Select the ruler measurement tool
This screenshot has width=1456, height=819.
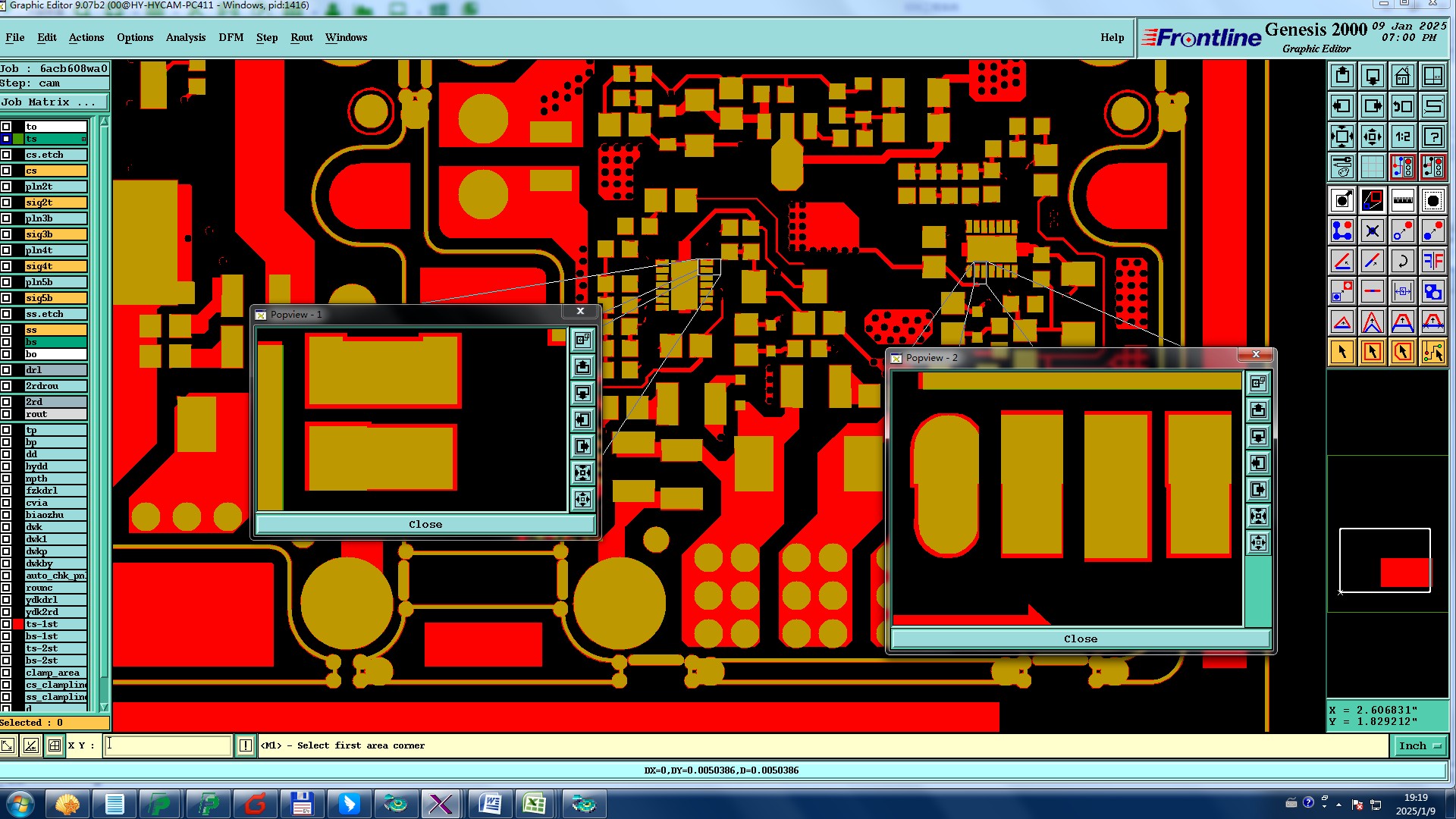pyautogui.click(x=1402, y=200)
